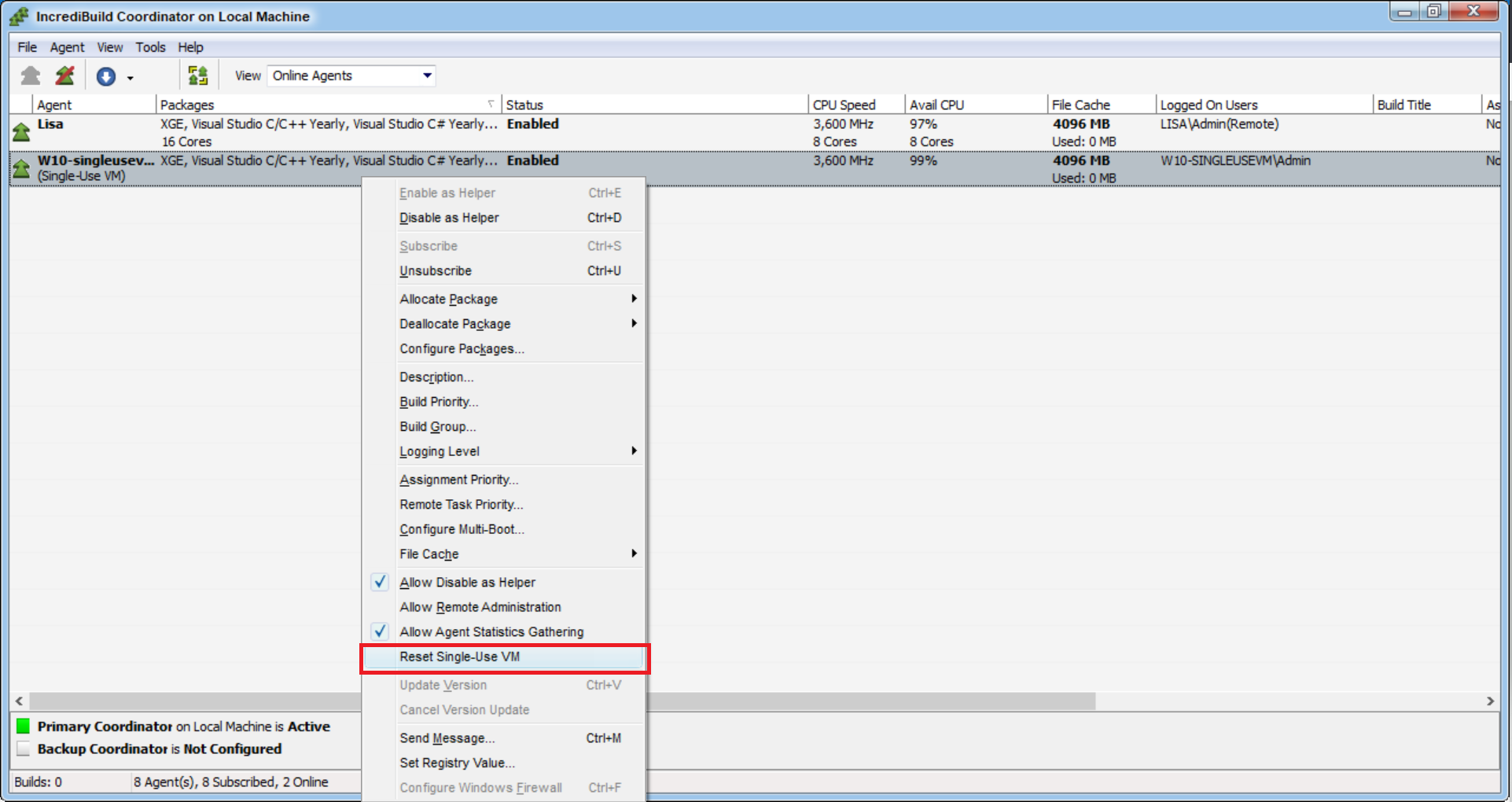The height and width of the screenshot is (802, 1512).
Task: Click the yellow-bracketed agents toolbar icon
Action: pos(197,75)
